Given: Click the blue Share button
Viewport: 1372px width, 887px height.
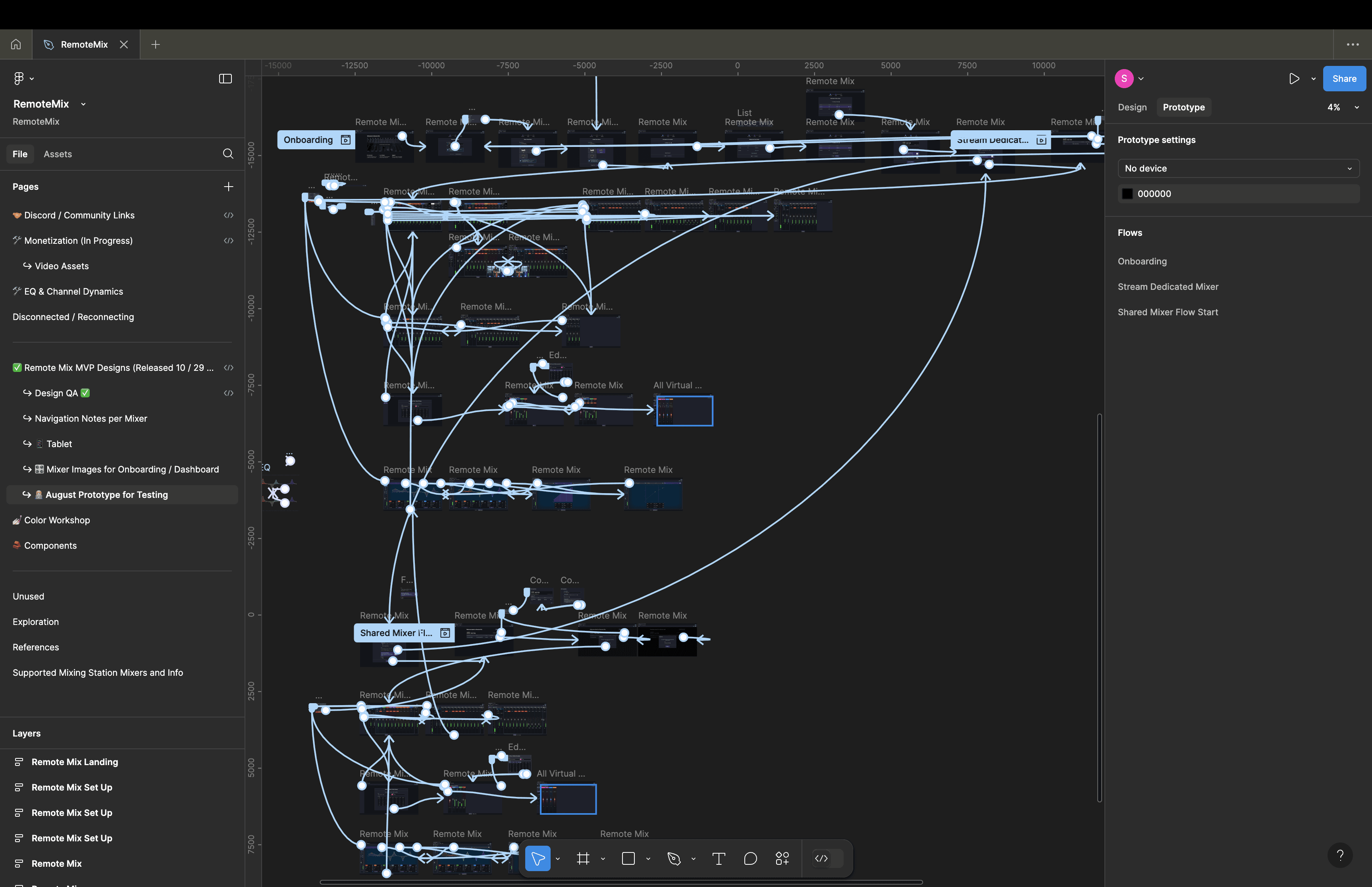Looking at the screenshot, I should pos(1344,78).
